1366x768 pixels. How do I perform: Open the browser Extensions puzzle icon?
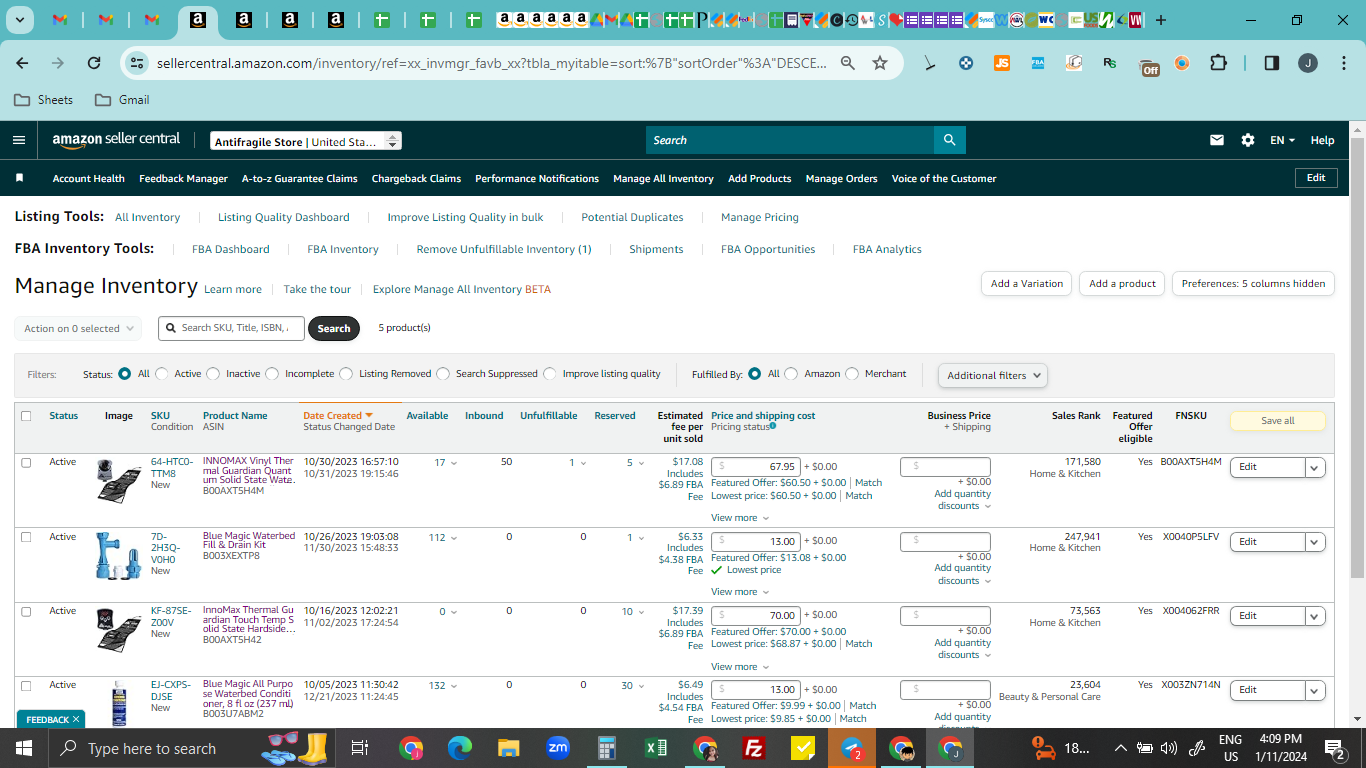click(1218, 63)
